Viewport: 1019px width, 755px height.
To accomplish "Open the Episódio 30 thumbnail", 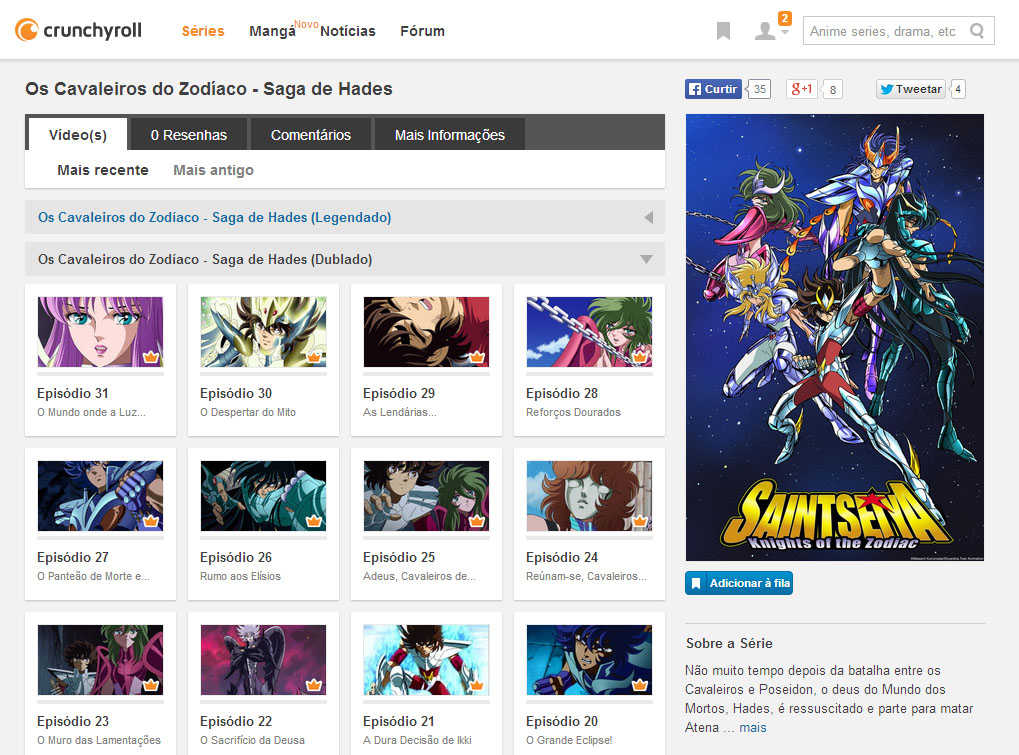I will tap(264, 332).
